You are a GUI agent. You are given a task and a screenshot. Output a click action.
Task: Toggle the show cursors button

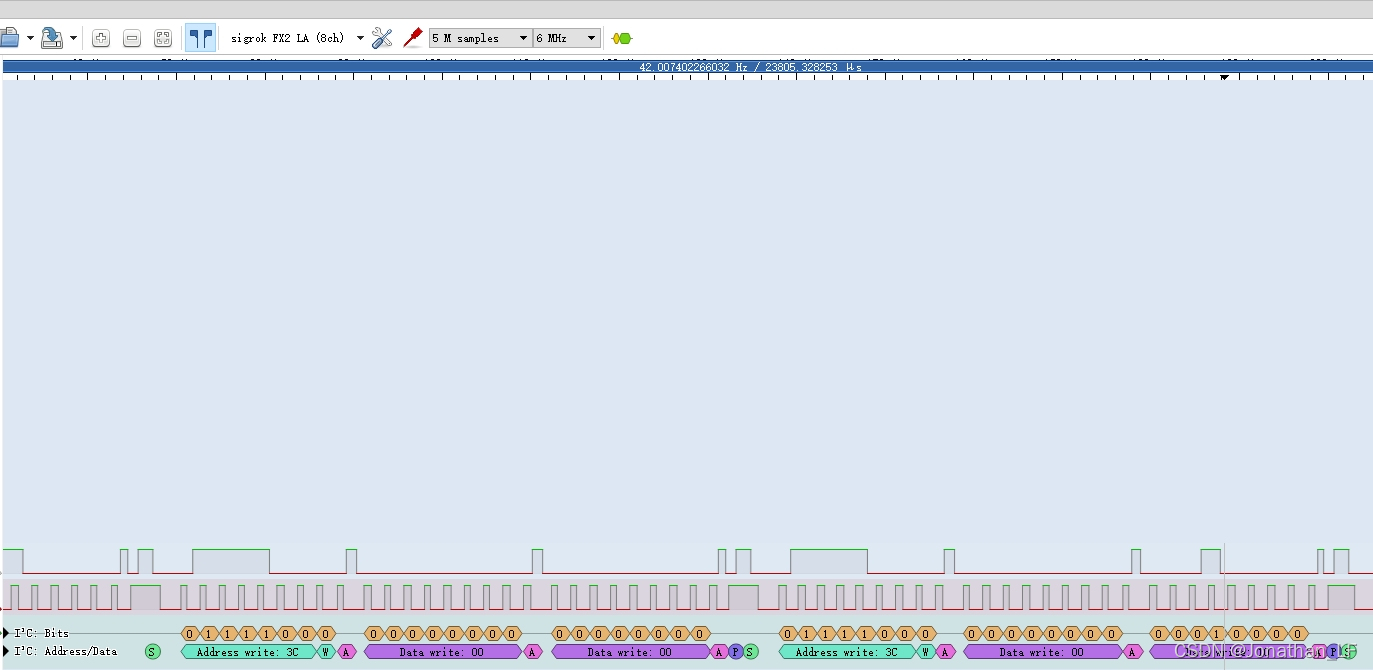pos(201,38)
